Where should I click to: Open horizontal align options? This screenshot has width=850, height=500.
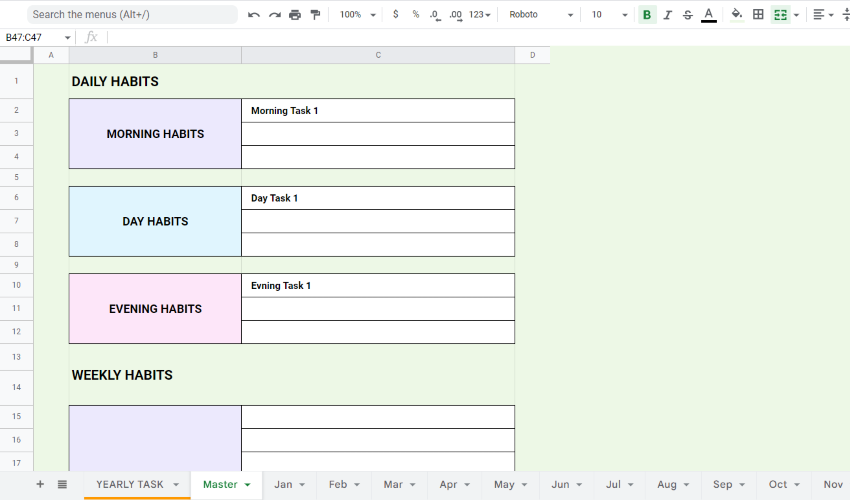823,15
